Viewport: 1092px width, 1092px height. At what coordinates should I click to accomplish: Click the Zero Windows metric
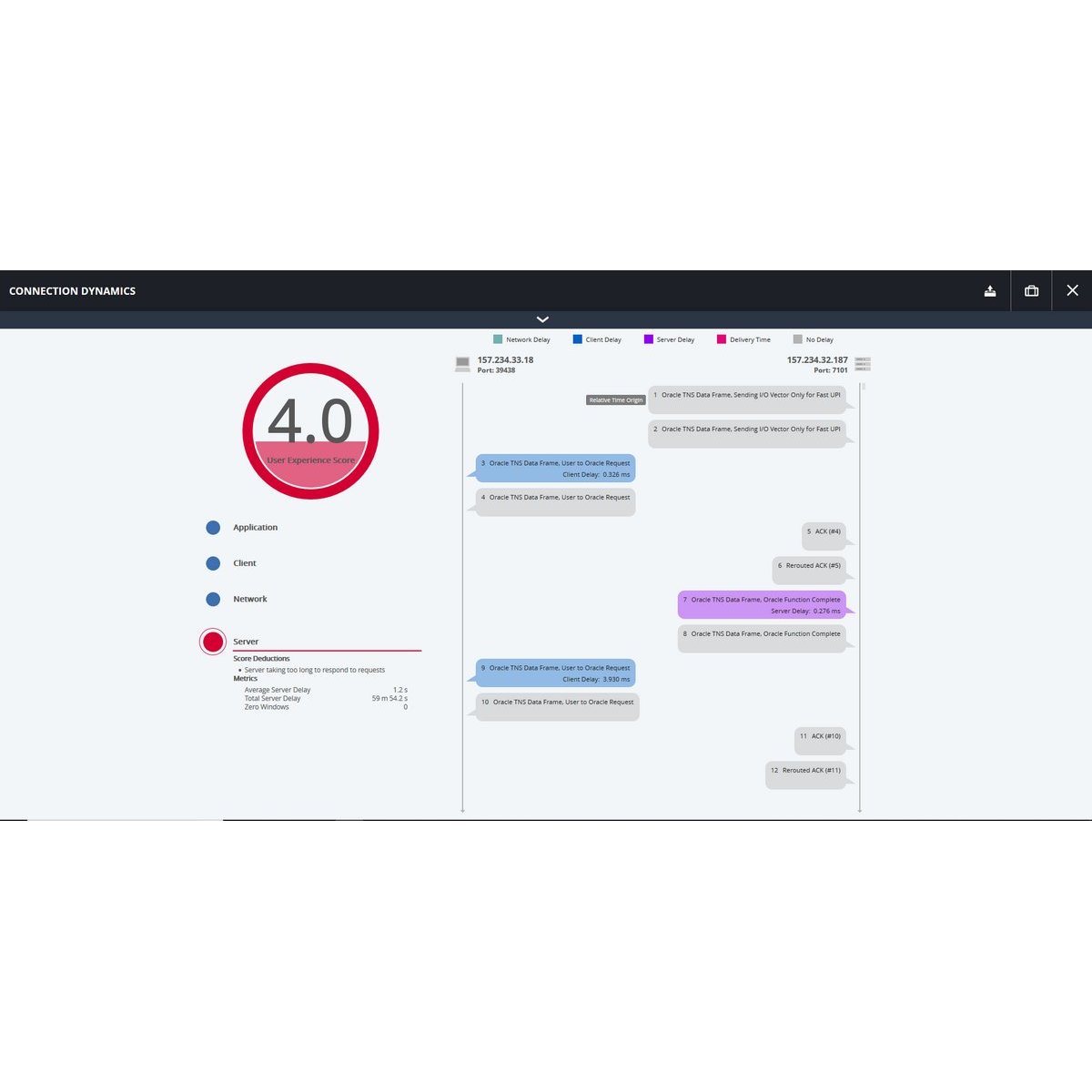click(267, 707)
